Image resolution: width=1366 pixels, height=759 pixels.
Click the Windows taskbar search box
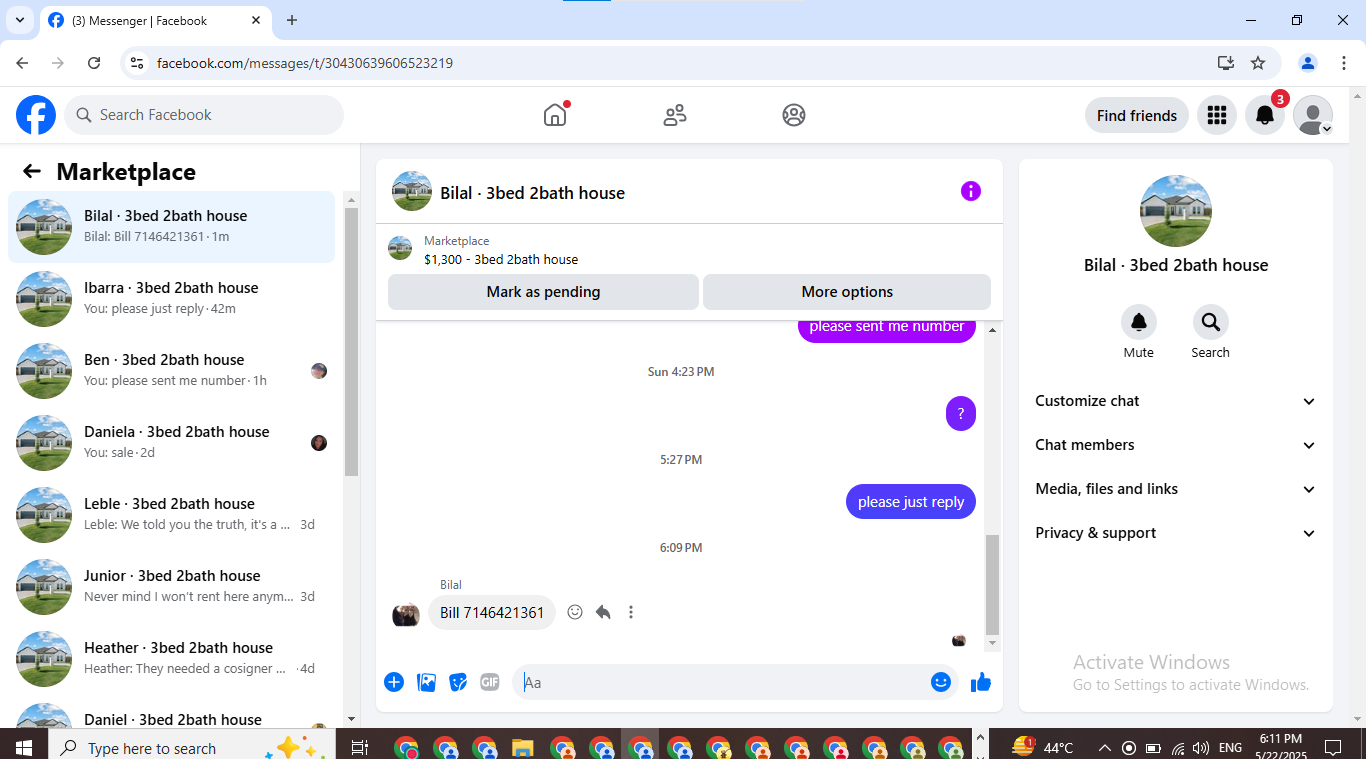[191, 748]
